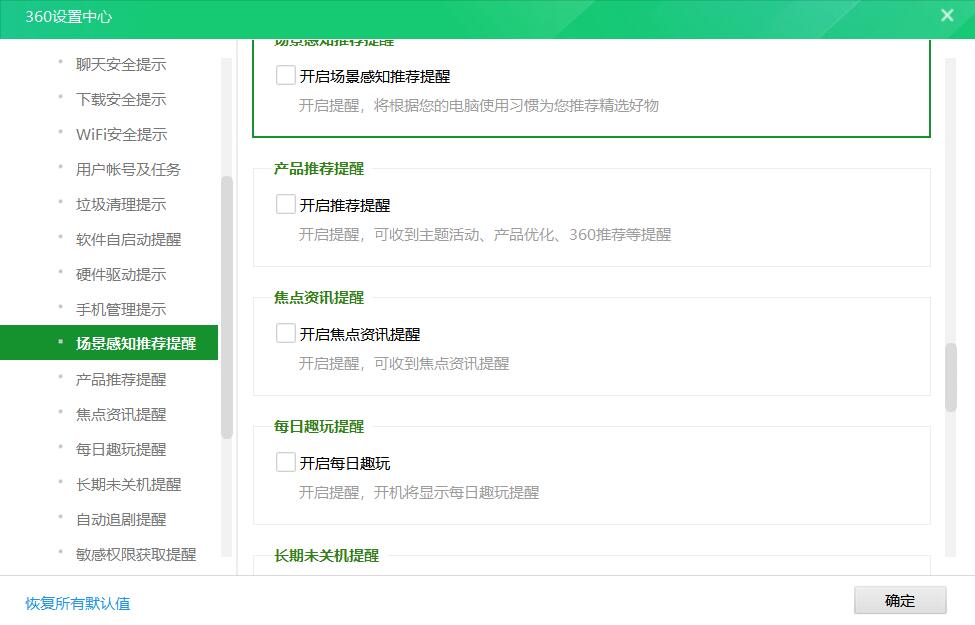Select 垃圾清理提示 in the sidebar
This screenshot has width=975, height=625.
120,204
